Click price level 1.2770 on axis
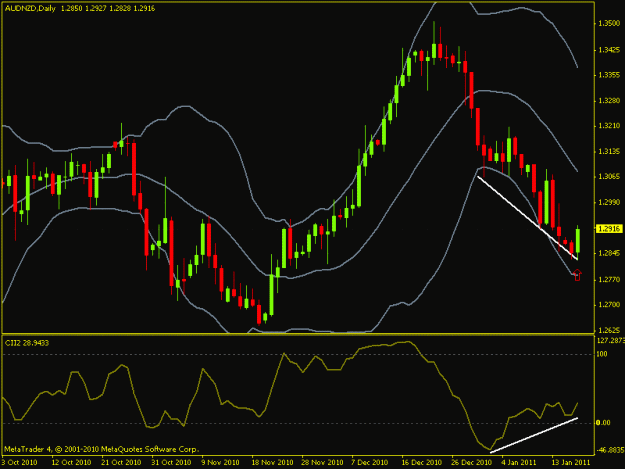Screen dimensions: 625x469 609,280
